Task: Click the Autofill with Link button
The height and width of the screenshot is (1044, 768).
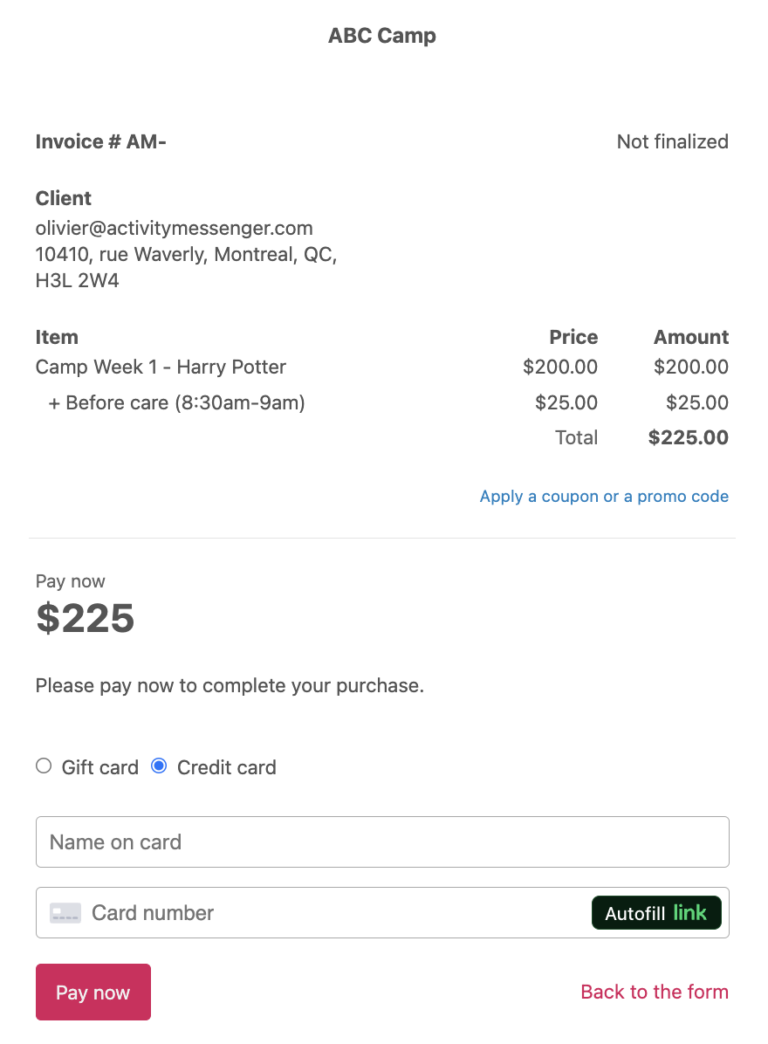Action: (656, 912)
